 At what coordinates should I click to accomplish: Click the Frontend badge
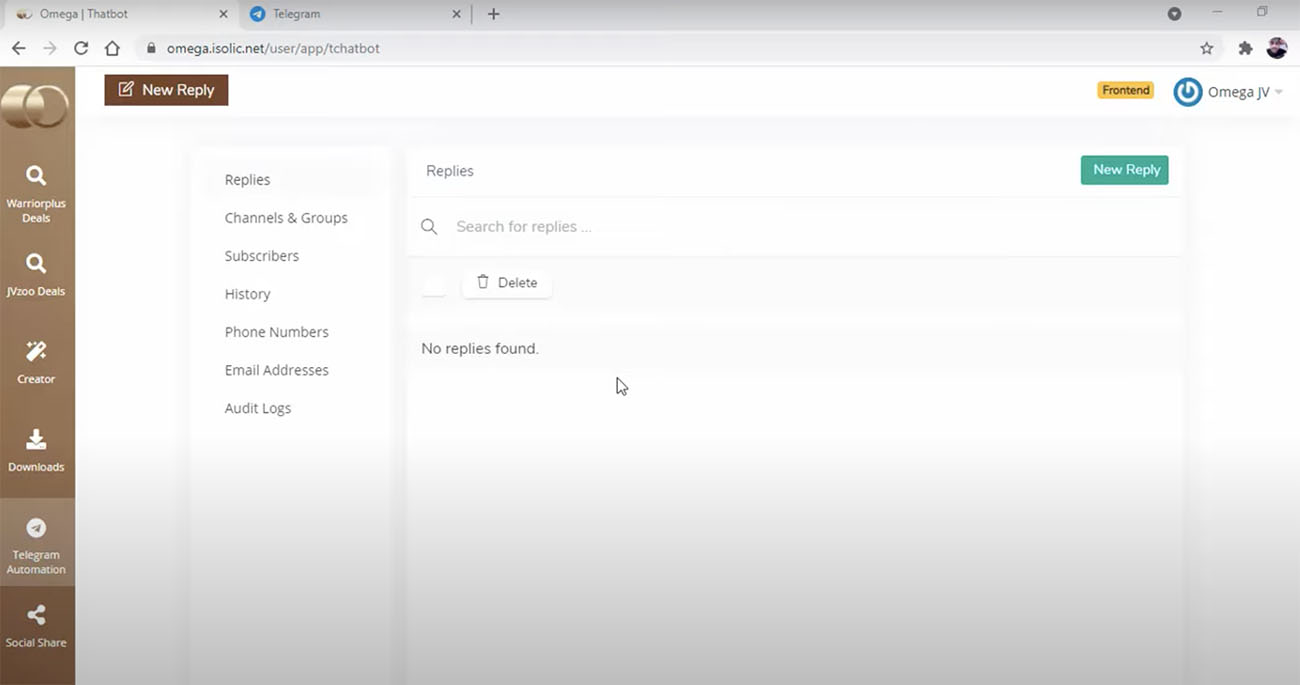pyautogui.click(x=1126, y=90)
